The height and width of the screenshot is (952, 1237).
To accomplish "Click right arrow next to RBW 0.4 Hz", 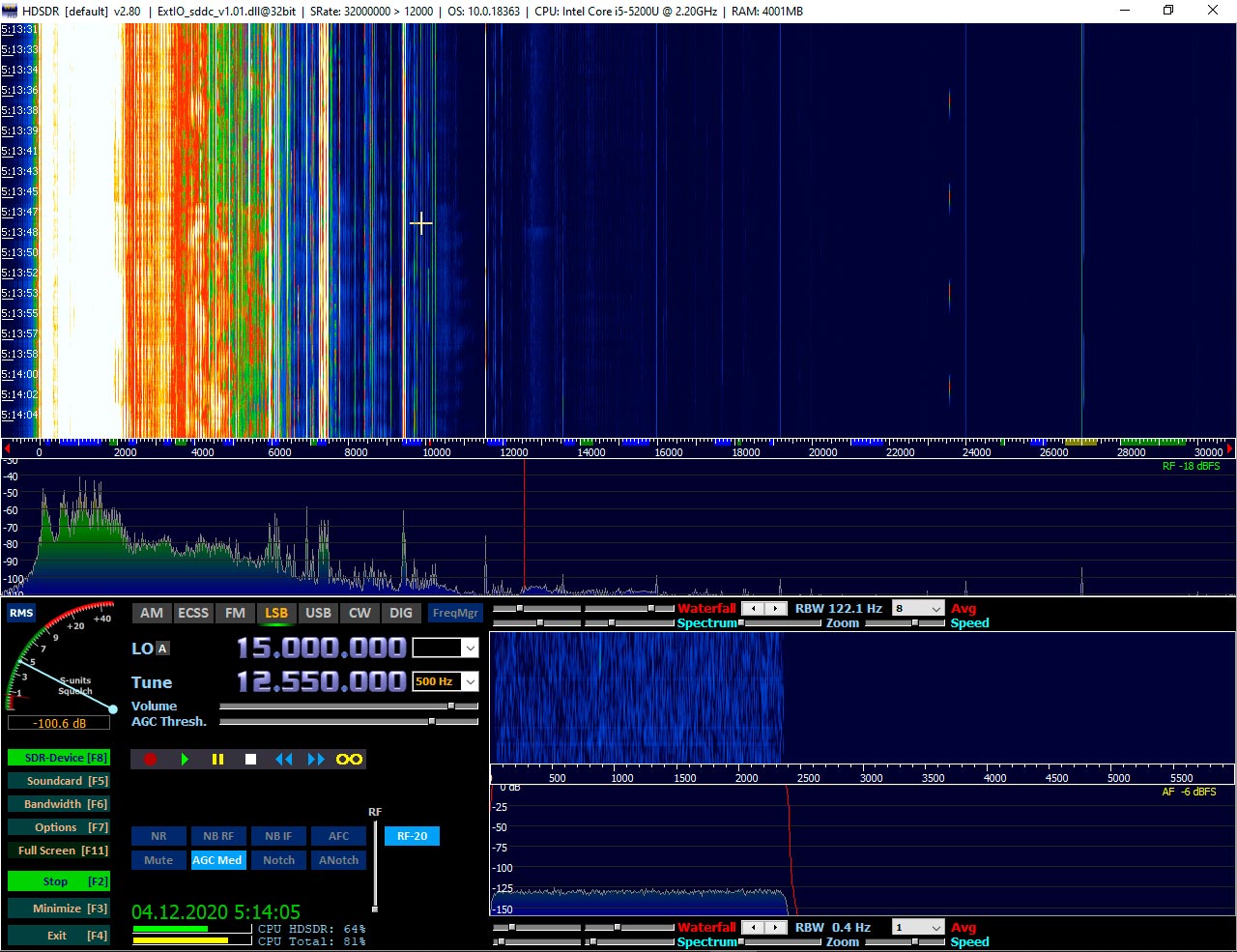I will point(775,928).
